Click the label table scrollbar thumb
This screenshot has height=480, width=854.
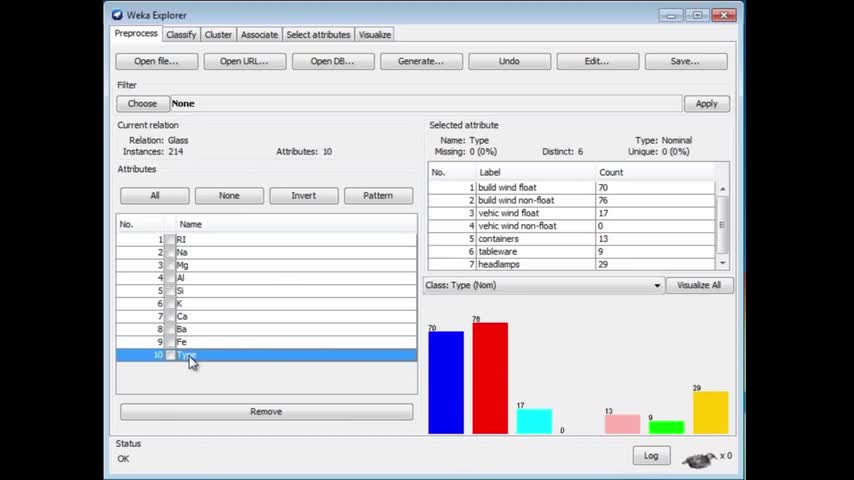722,224
